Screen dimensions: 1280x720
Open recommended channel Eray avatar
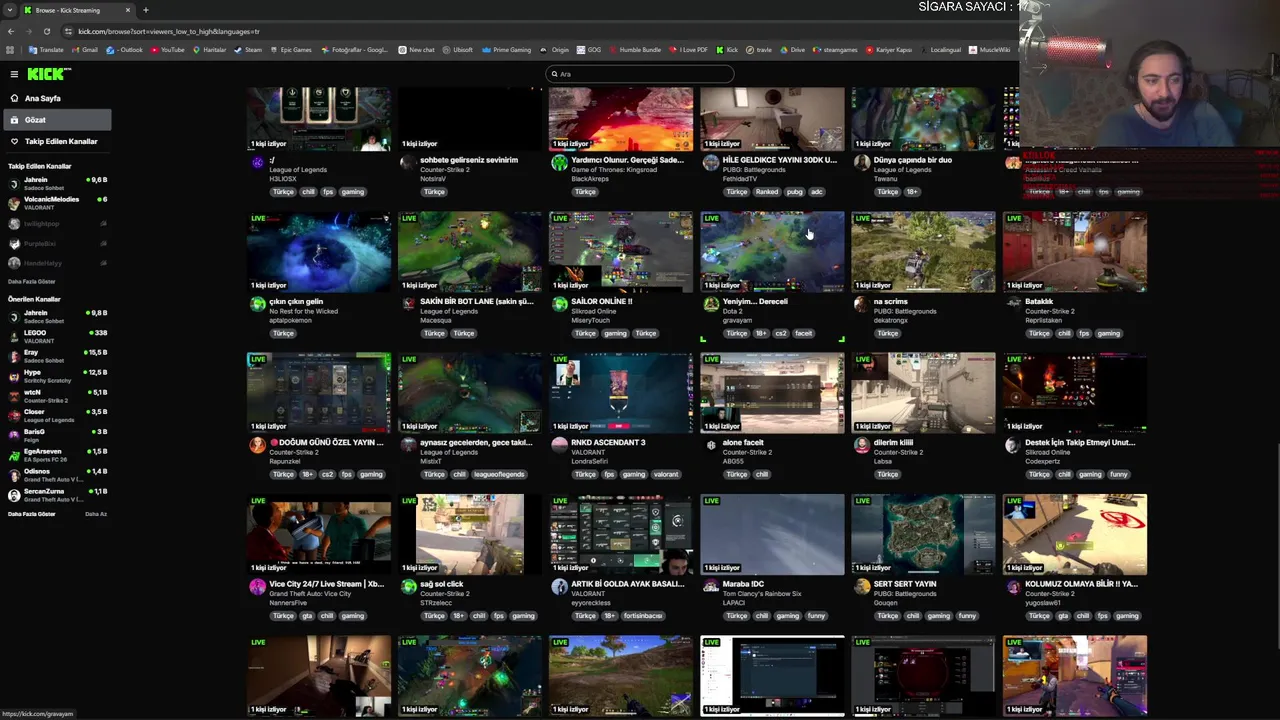[14, 357]
